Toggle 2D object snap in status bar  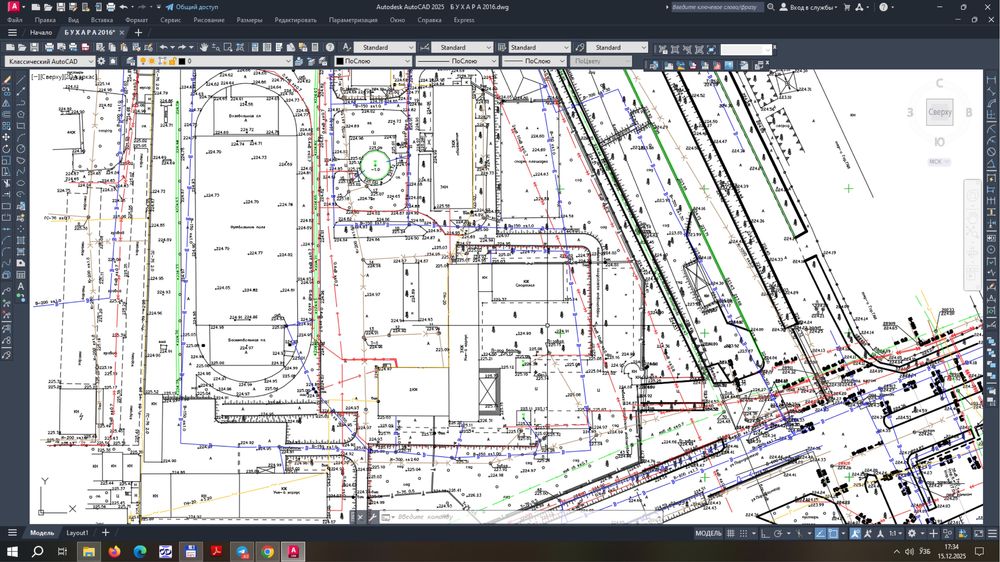point(833,533)
